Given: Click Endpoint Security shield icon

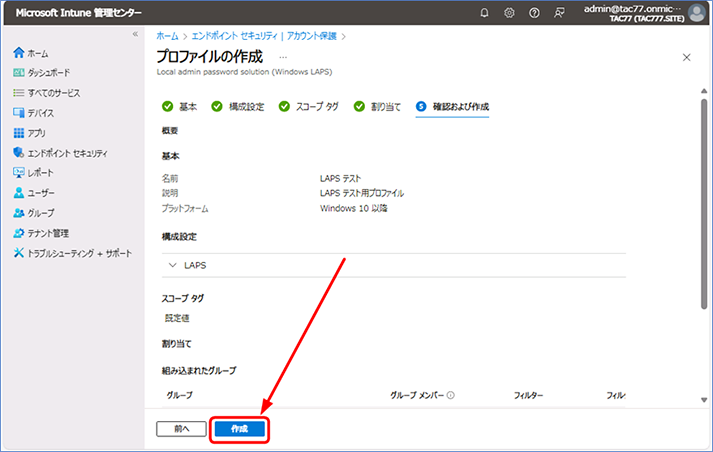Looking at the screenshot, I should [x=19, y=153].
